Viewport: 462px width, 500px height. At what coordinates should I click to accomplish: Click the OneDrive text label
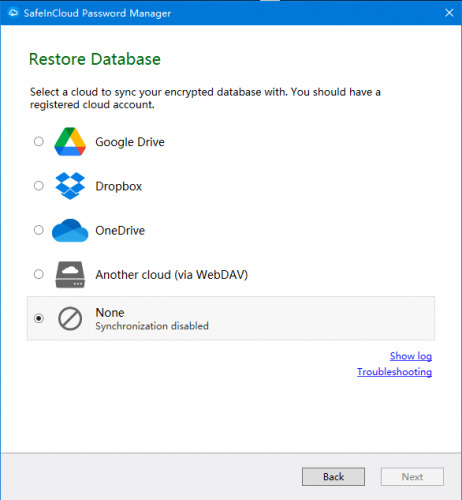[120, 231]
